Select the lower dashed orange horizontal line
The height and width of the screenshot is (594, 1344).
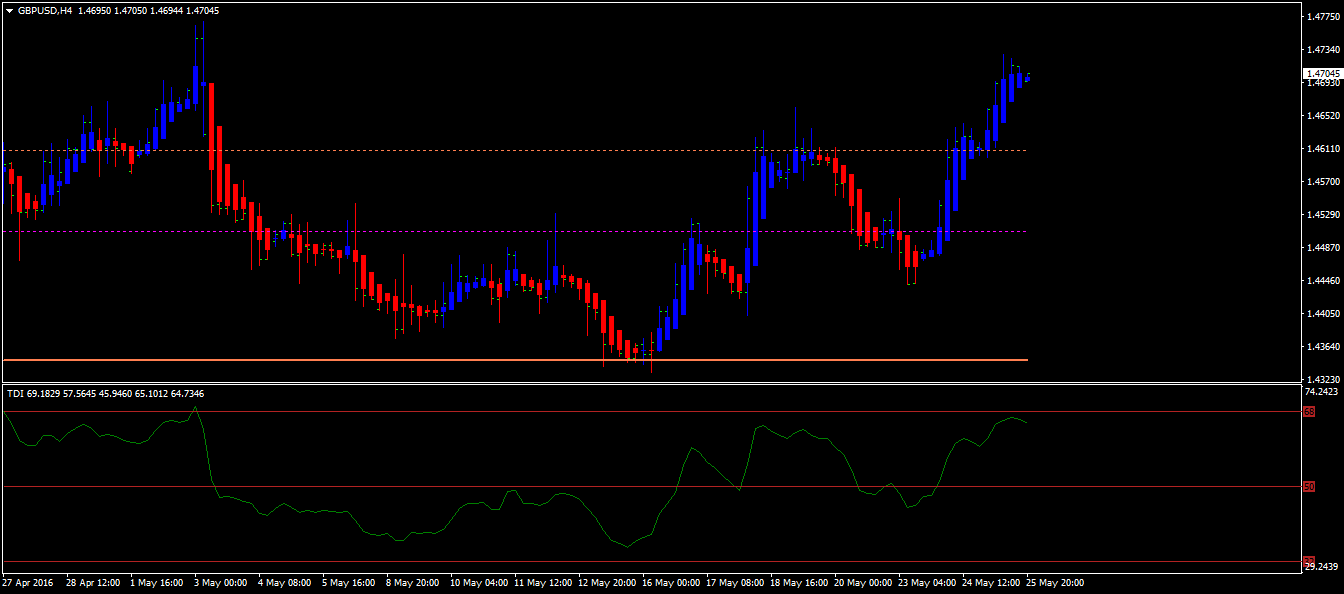pyautogui.click(x=515, y=231)
